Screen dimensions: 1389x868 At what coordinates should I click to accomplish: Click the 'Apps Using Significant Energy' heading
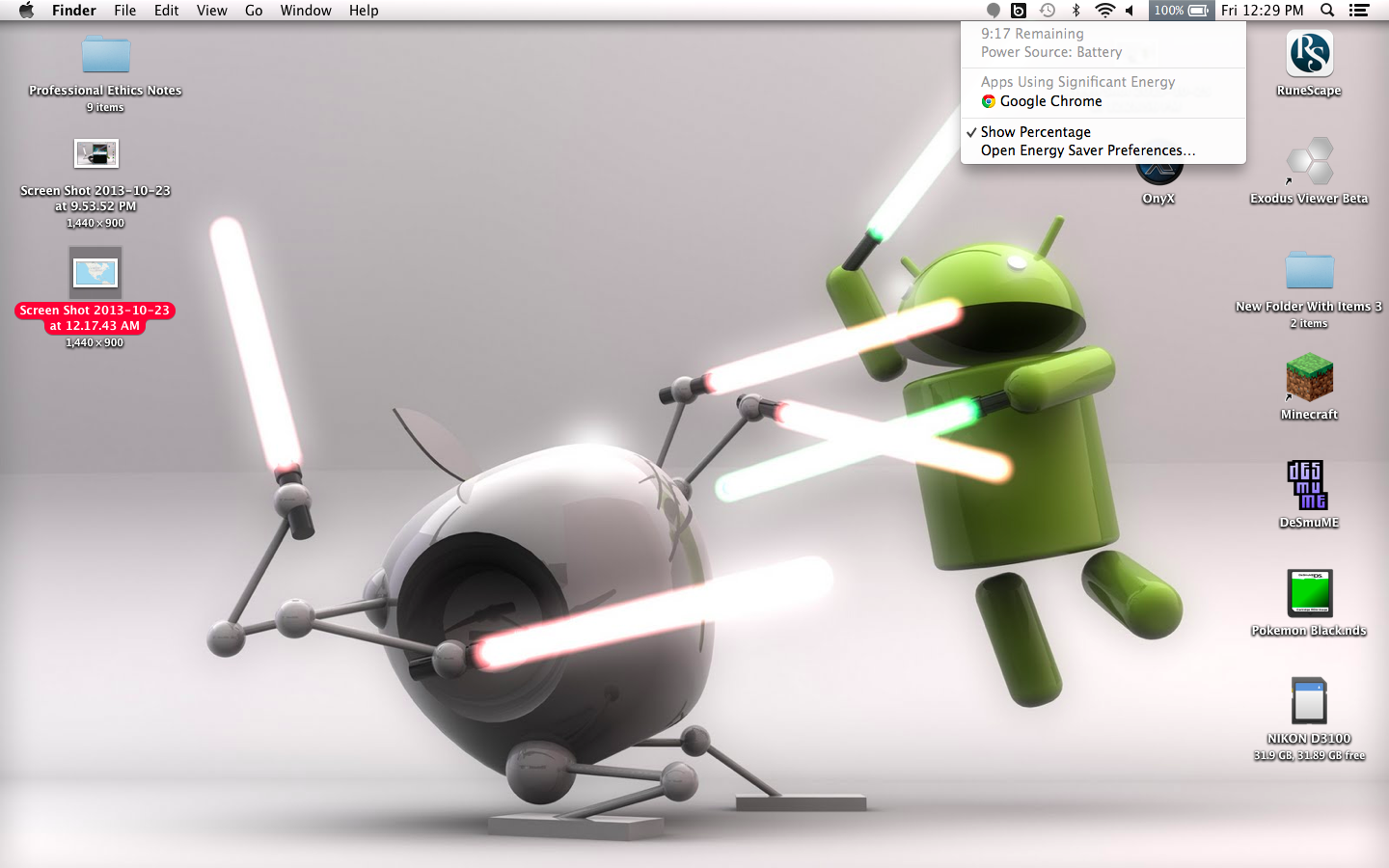[x=1077, y=82]
